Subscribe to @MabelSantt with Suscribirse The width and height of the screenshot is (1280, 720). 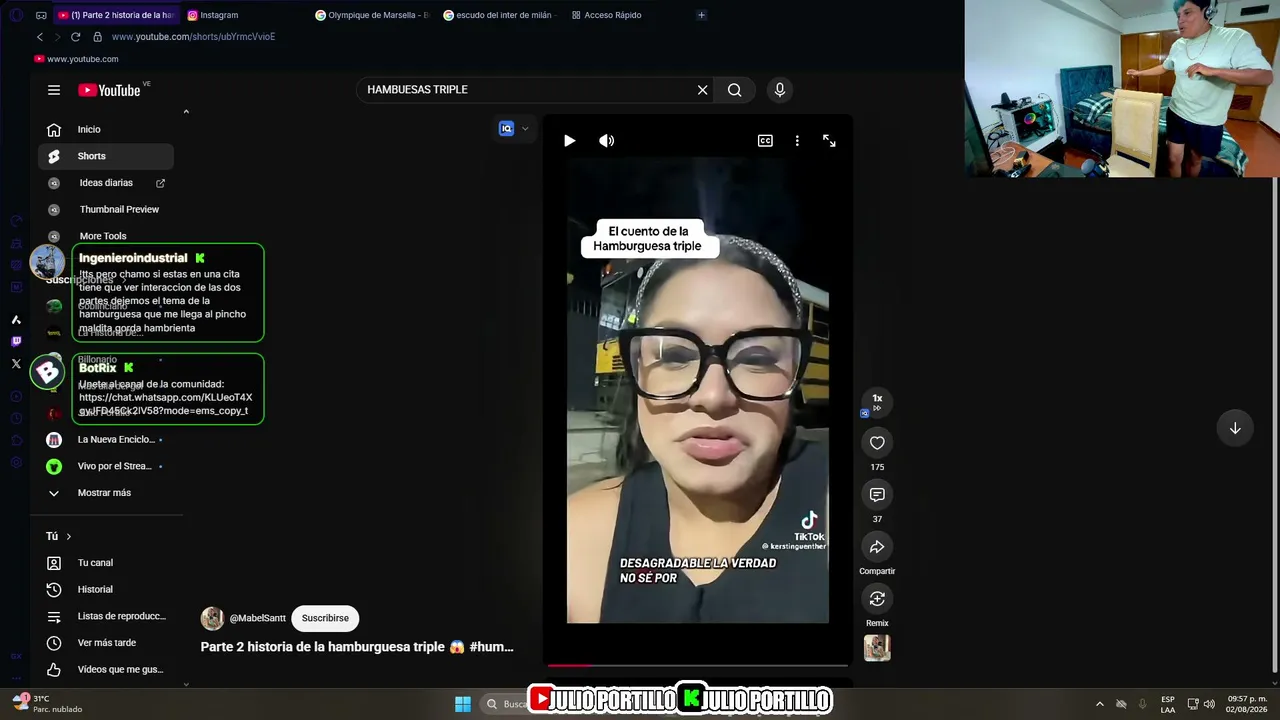(325, 618)
